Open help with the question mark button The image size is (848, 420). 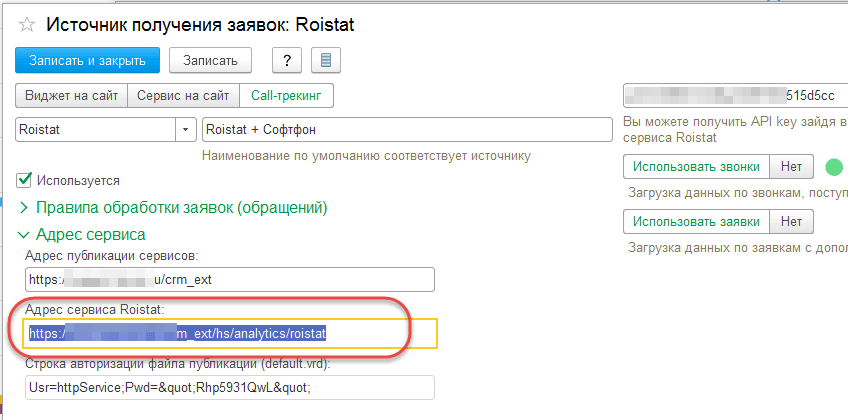[x=287, y=60]
